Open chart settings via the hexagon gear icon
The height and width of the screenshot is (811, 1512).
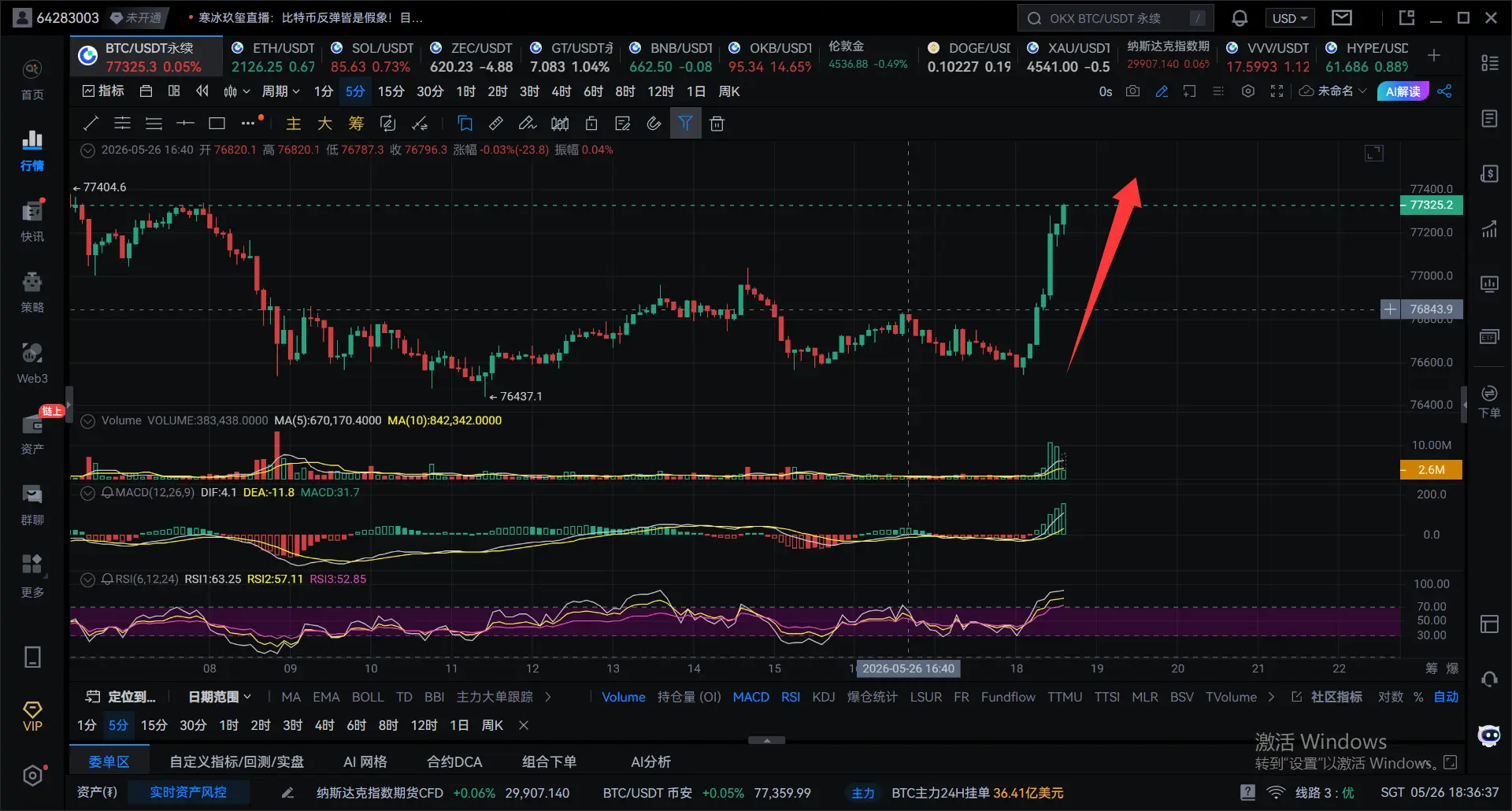1248,91
